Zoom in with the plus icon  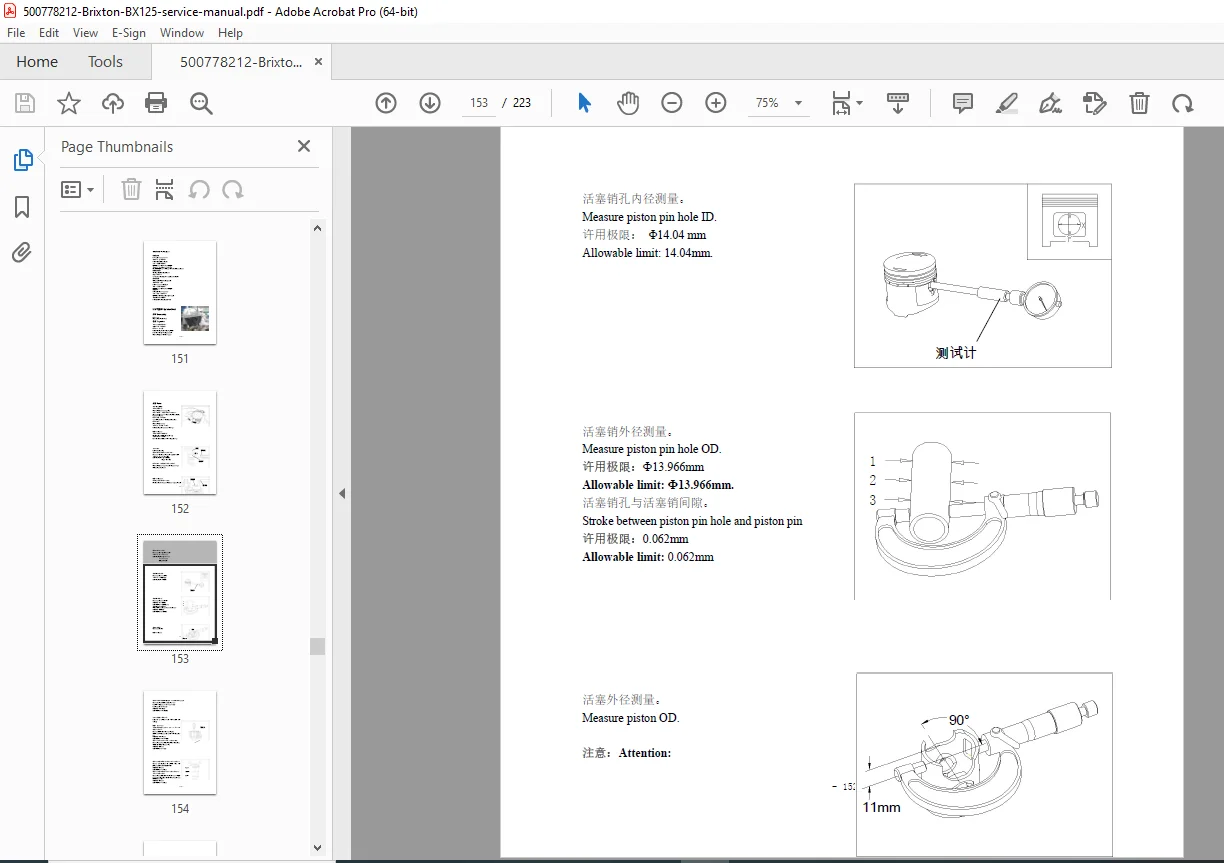pos(716,103)
